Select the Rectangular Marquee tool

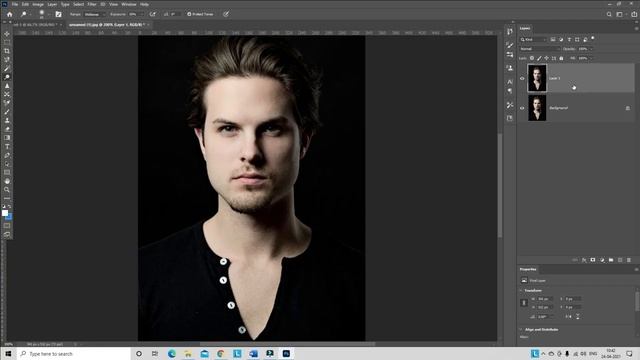7,42
